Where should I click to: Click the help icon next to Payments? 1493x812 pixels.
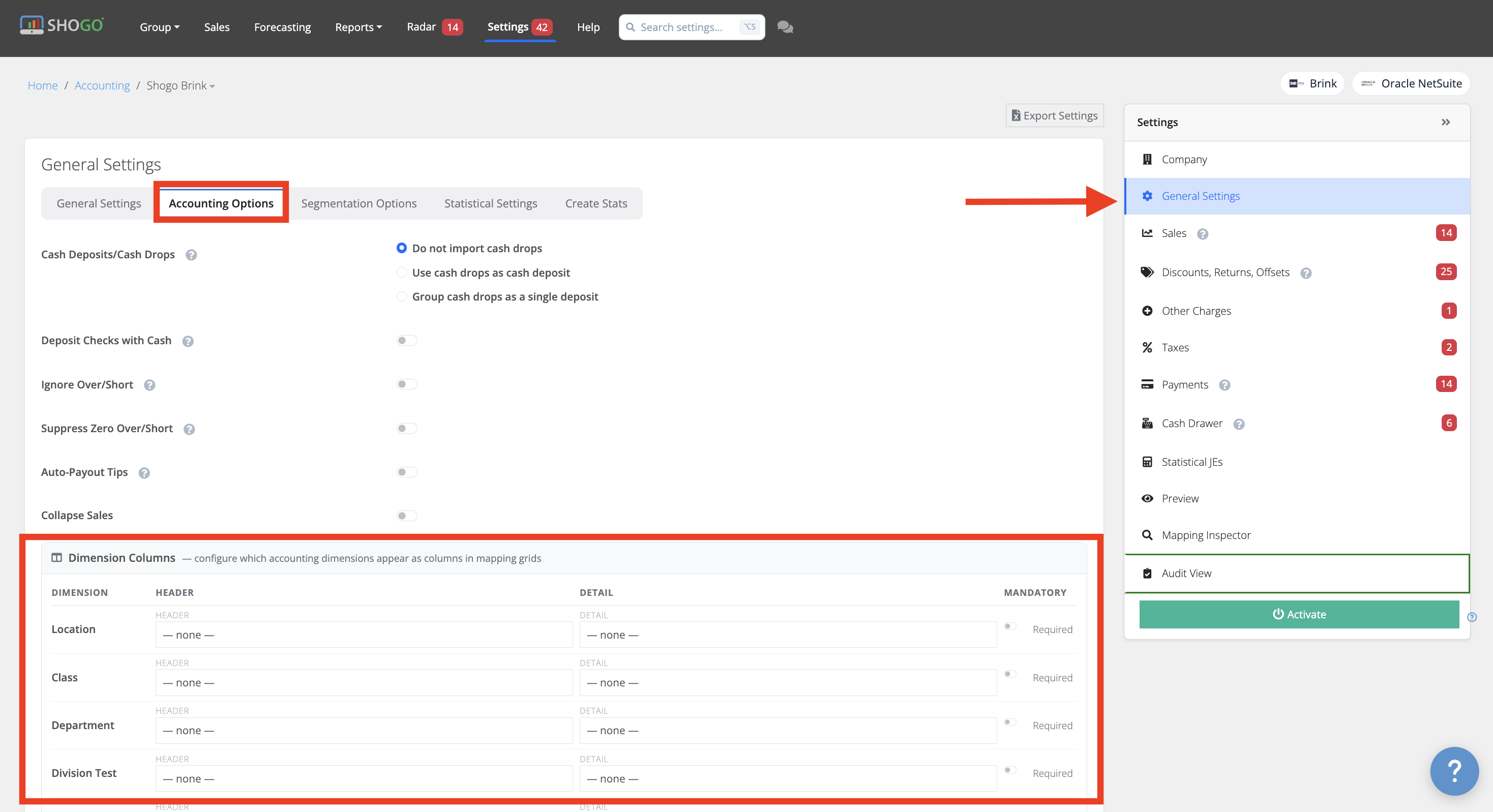tap(1225, 385)
